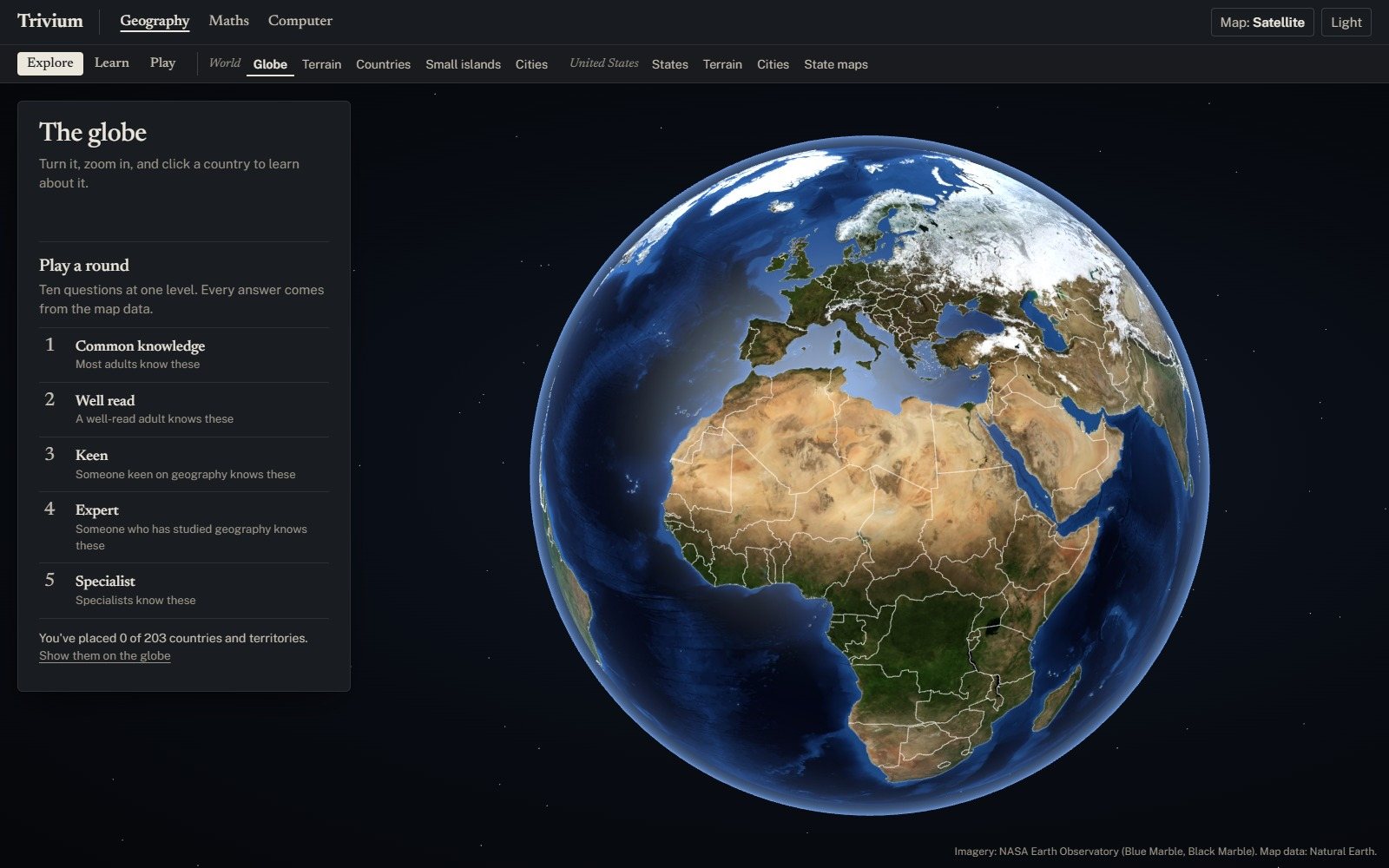Click Show them on the globe link
Image resolution: width=1389 pixels, height=868 pixels.
[104, 655]
